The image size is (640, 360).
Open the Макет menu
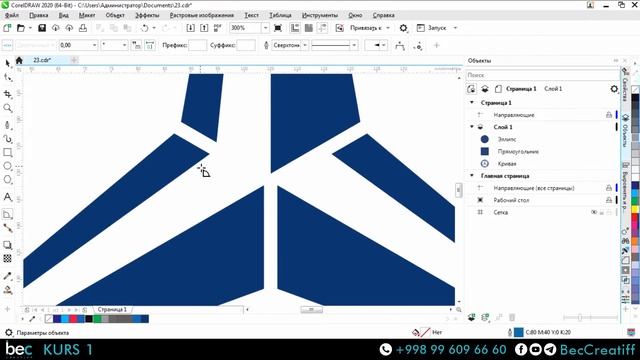click(87, 15)
